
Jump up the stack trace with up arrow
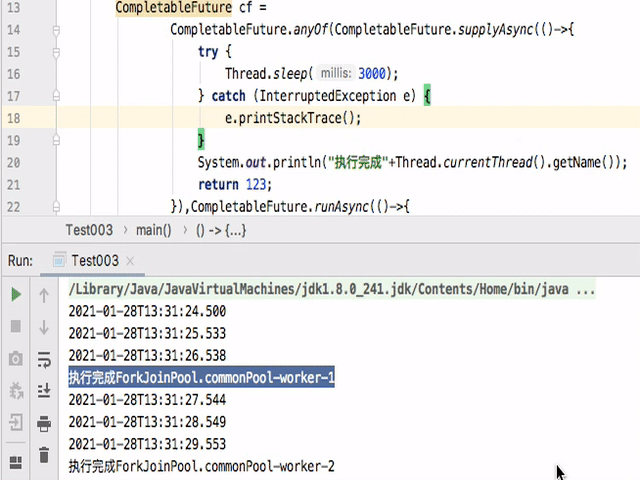(x=44, y=295)
